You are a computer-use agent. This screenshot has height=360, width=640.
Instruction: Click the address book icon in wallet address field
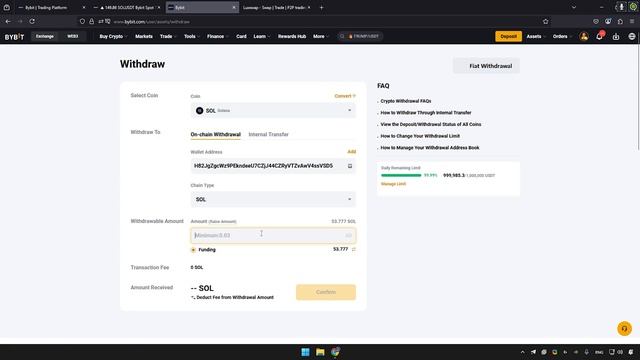tap(350, 166)
